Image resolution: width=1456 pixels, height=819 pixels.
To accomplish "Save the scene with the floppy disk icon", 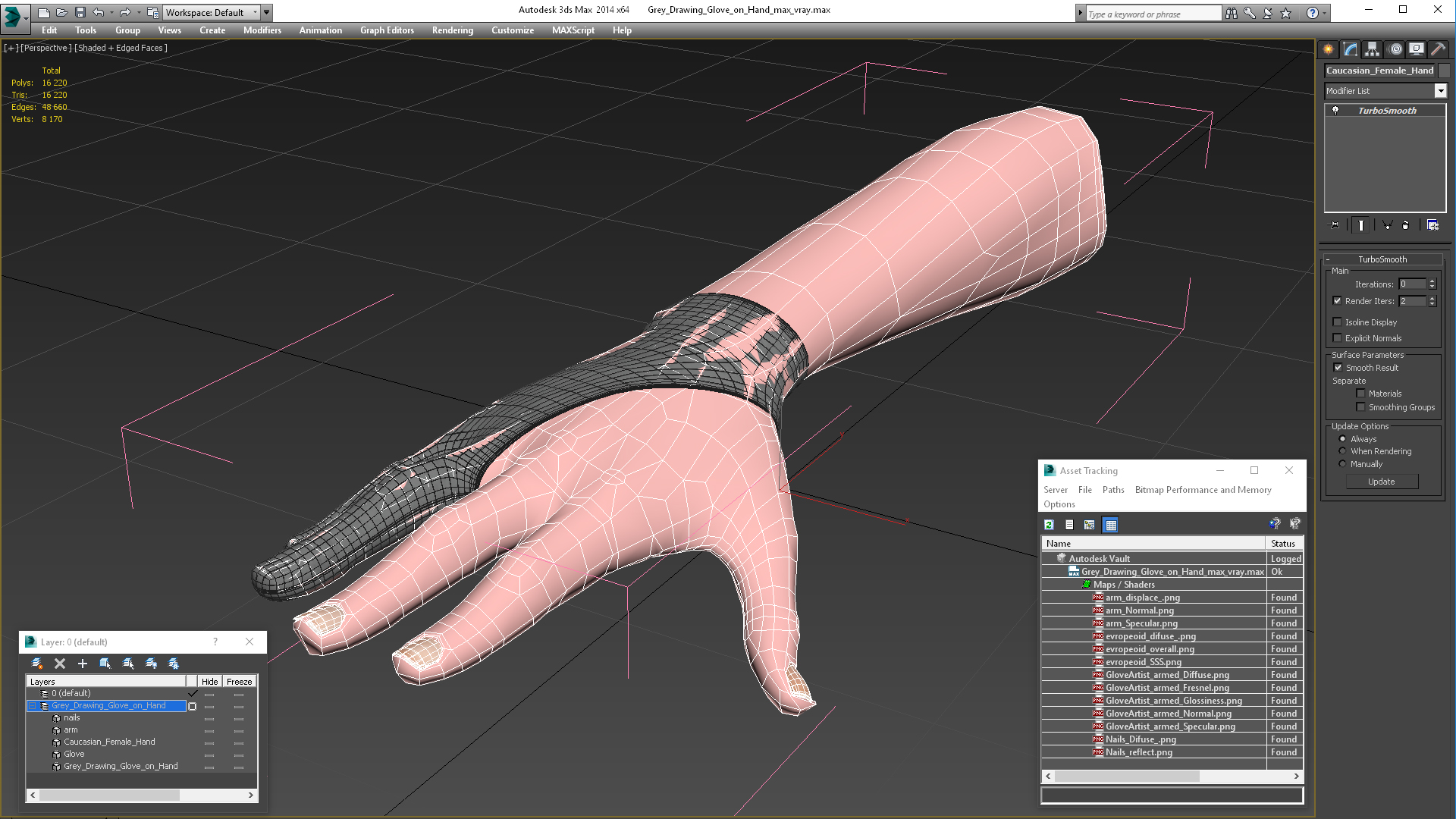I will point(80,12).
